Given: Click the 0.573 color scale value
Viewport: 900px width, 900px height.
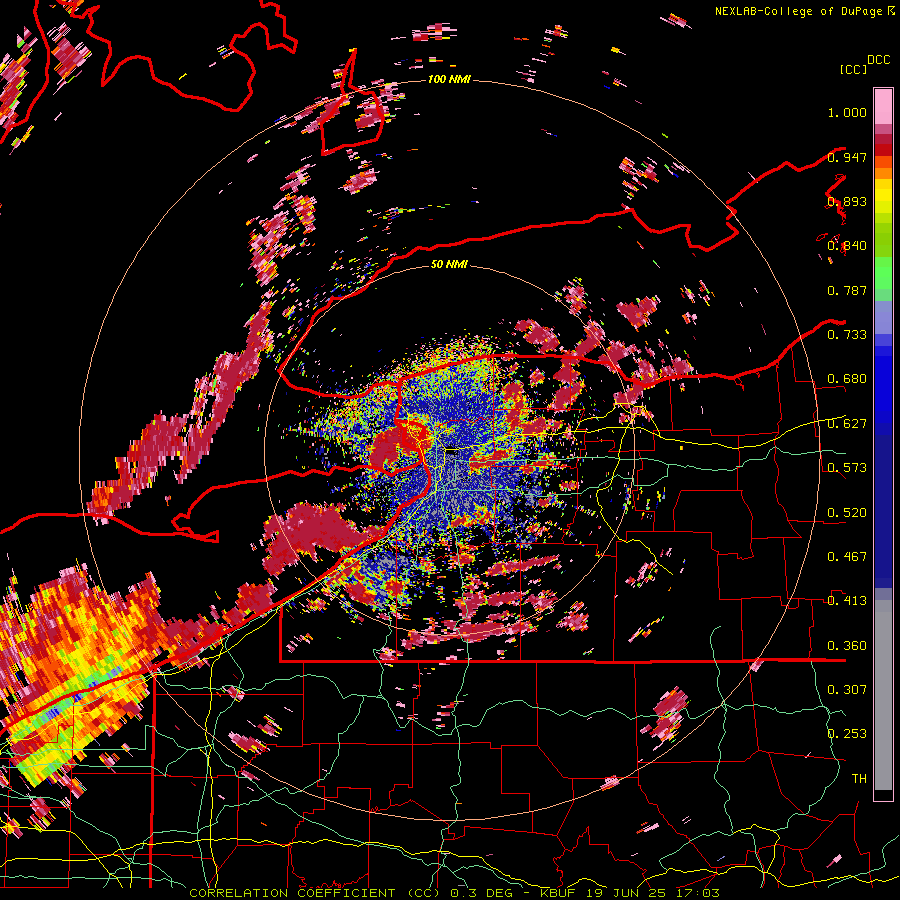Looking at the screenshot, I should click(x=847, y=468).
